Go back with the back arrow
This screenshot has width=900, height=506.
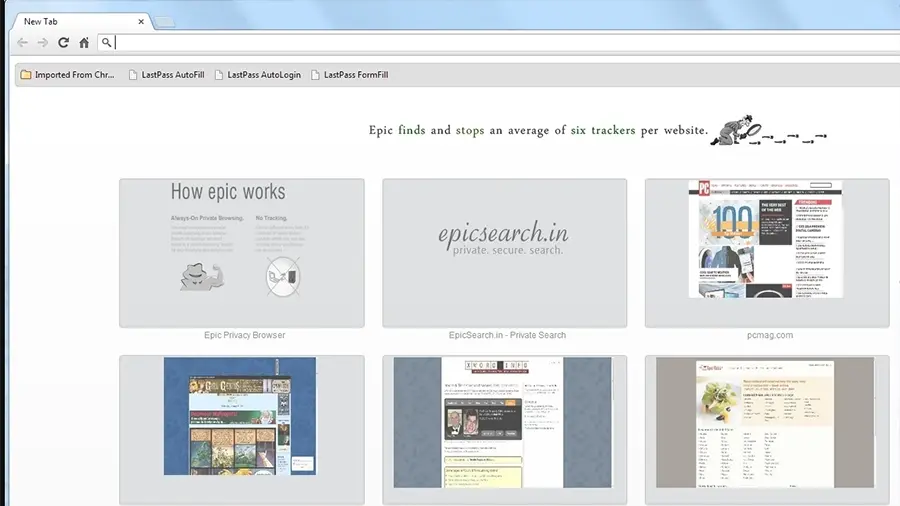(x=22, y=42)
